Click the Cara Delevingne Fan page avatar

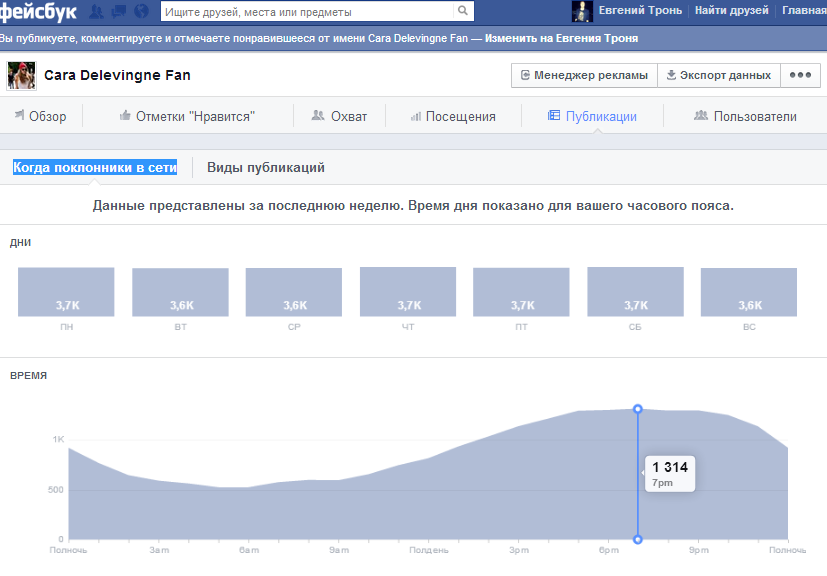point(21,75)
